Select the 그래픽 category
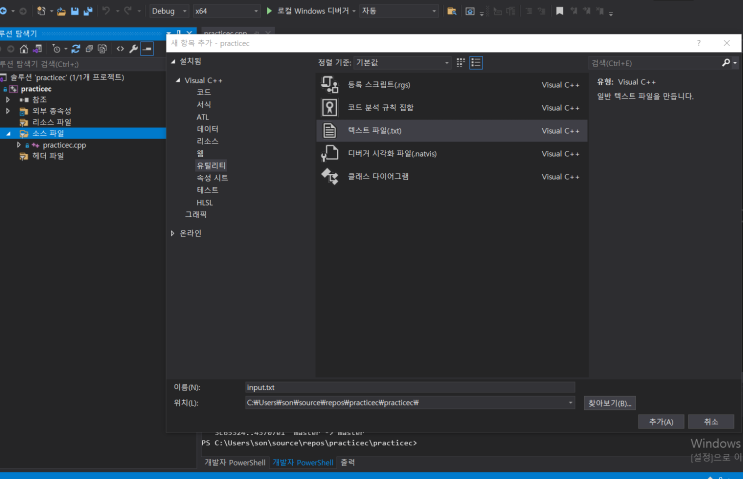This screenshot has height=479, width=743. tap(196, 215)
